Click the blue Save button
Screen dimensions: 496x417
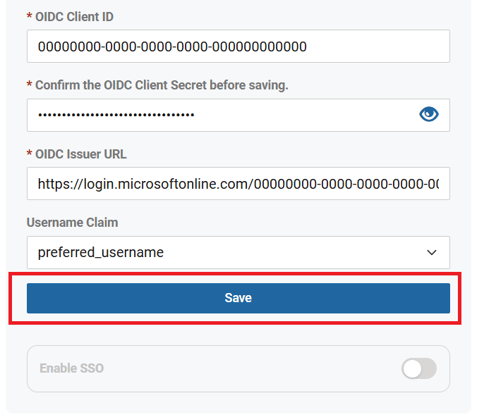tap(238, 298)
